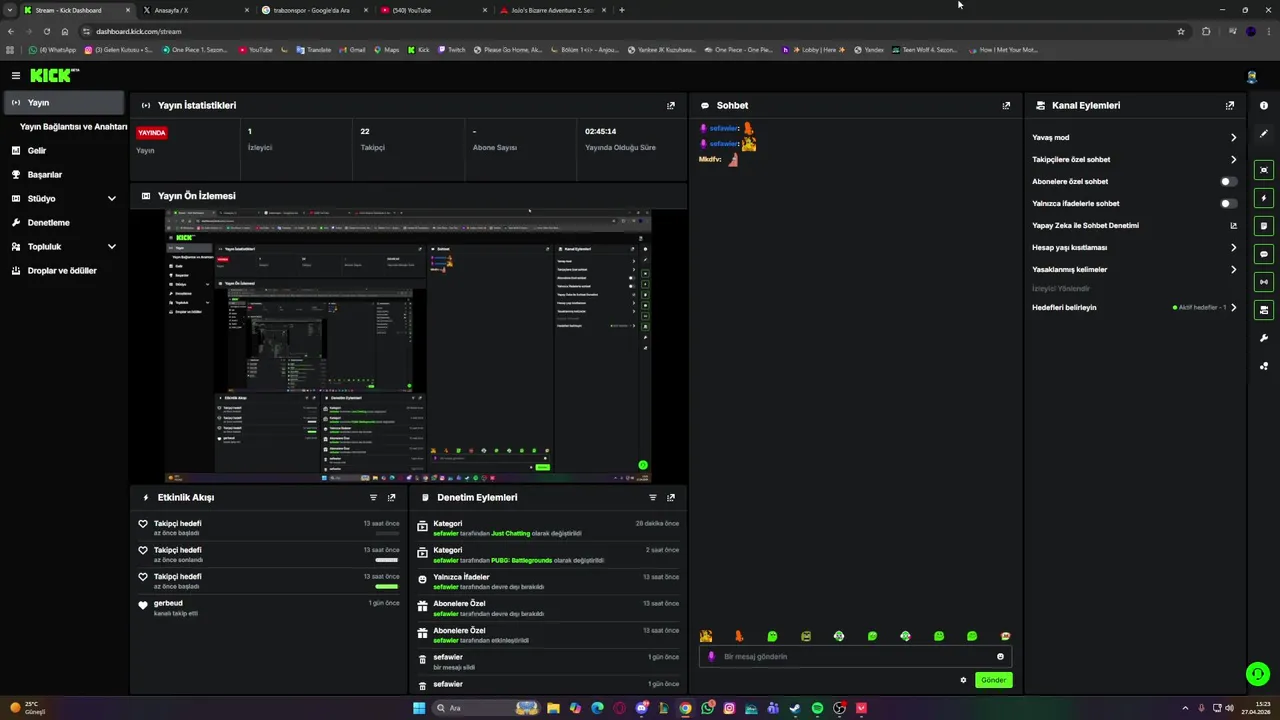The width and height of the screenshot is (1280, 720).
Task: Open Droplar ve ödüller in sidebar
Action: tap(64, 271)
